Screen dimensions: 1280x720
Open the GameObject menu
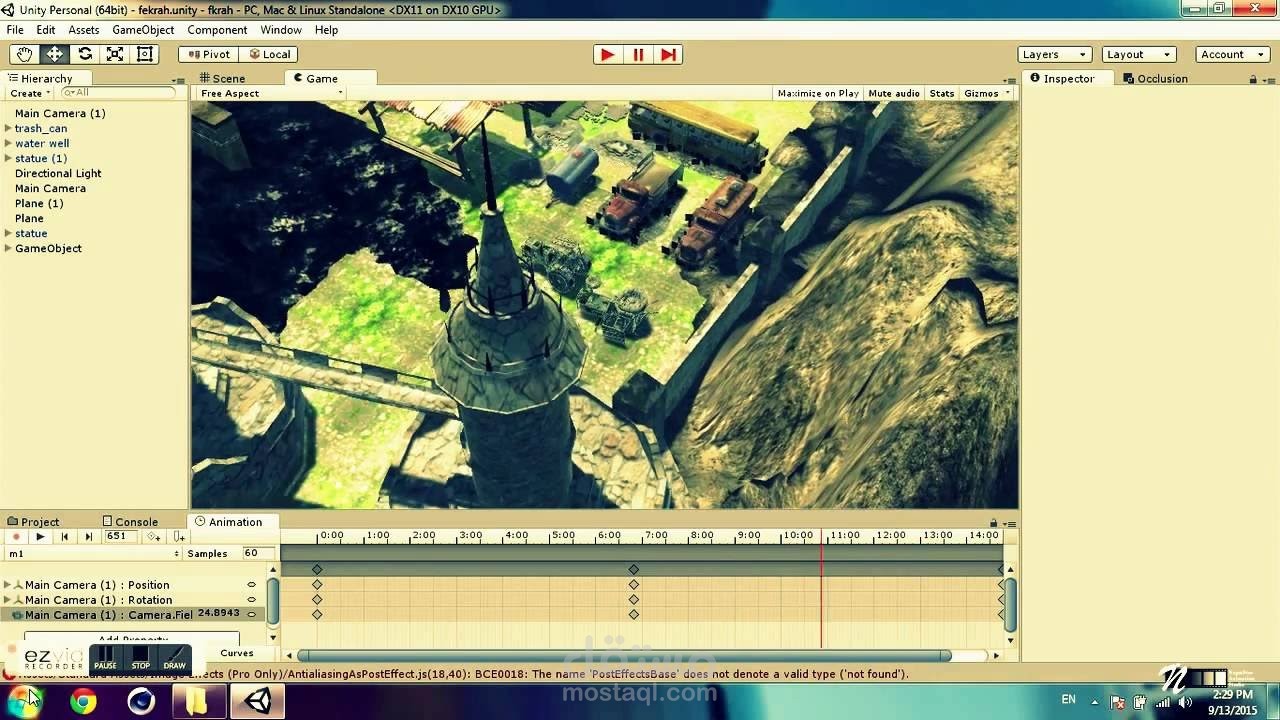[143, 30]
